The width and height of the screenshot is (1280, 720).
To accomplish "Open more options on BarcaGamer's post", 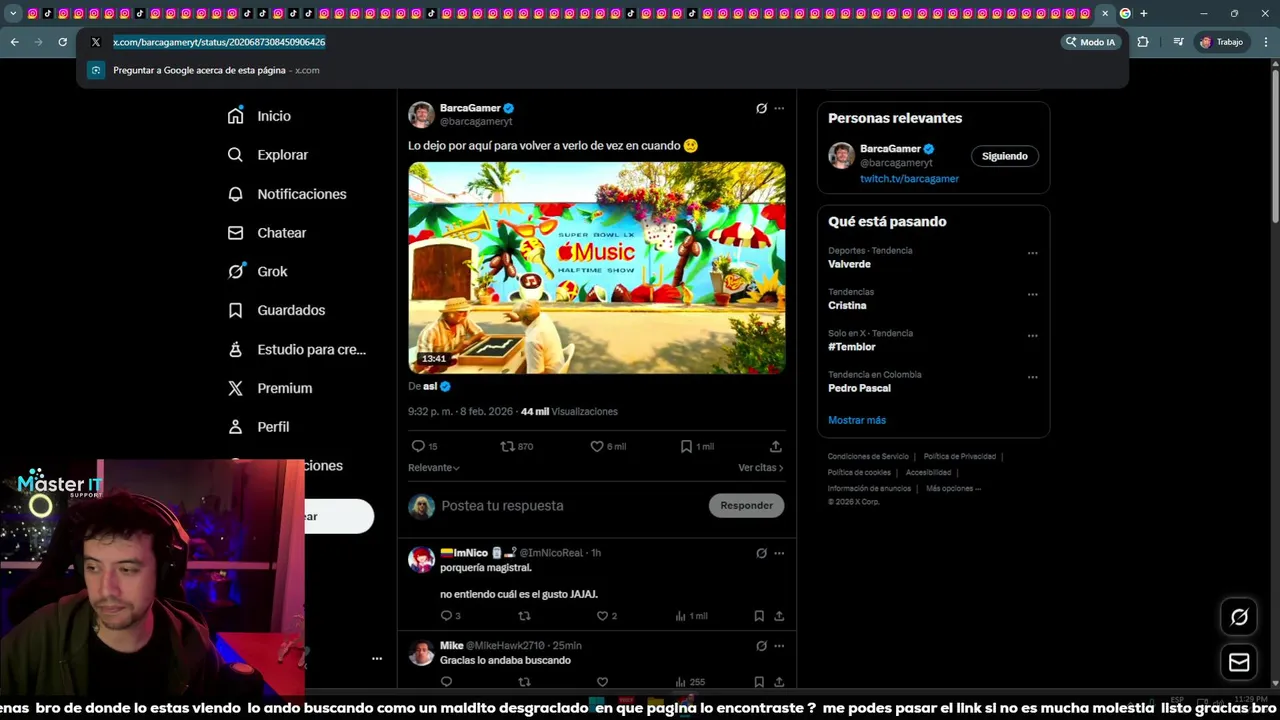I will [x=779, y=108].
